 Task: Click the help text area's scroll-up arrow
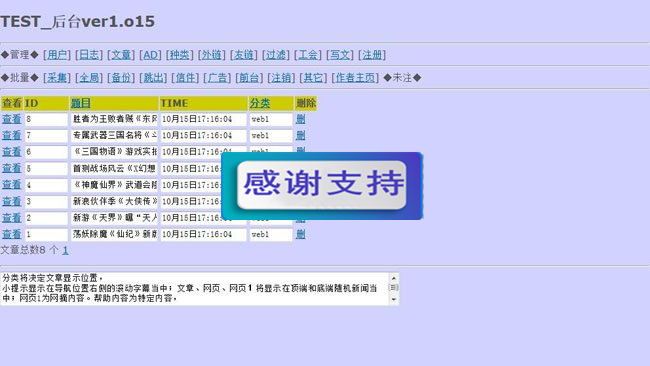tap(394, 277)
